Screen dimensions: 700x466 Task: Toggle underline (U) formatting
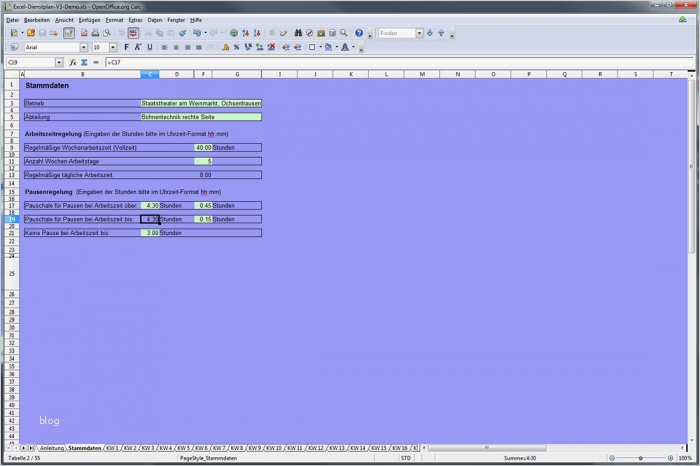pyautogui.click(x=150, y=47)
